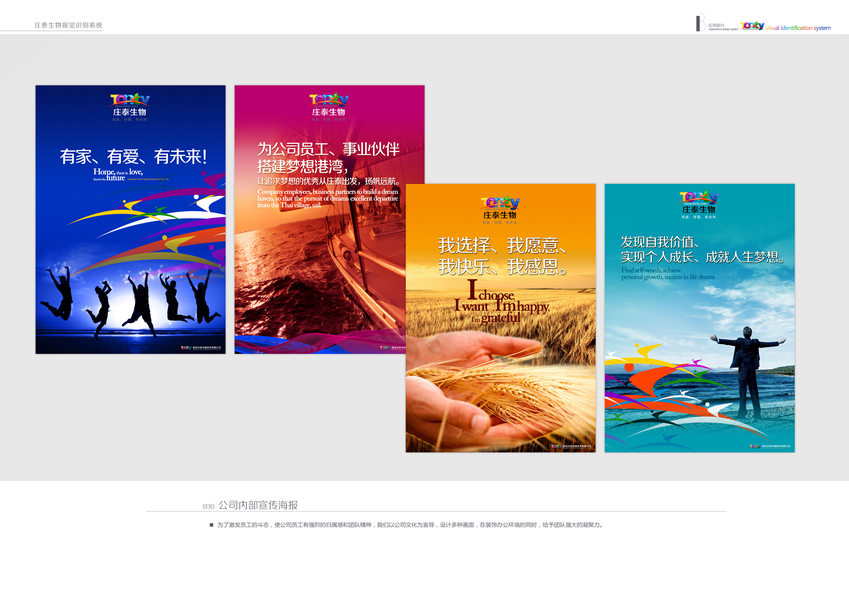Open the teal man by sea poster
Viewport: 849px width, 600px height.
[700, 318]
